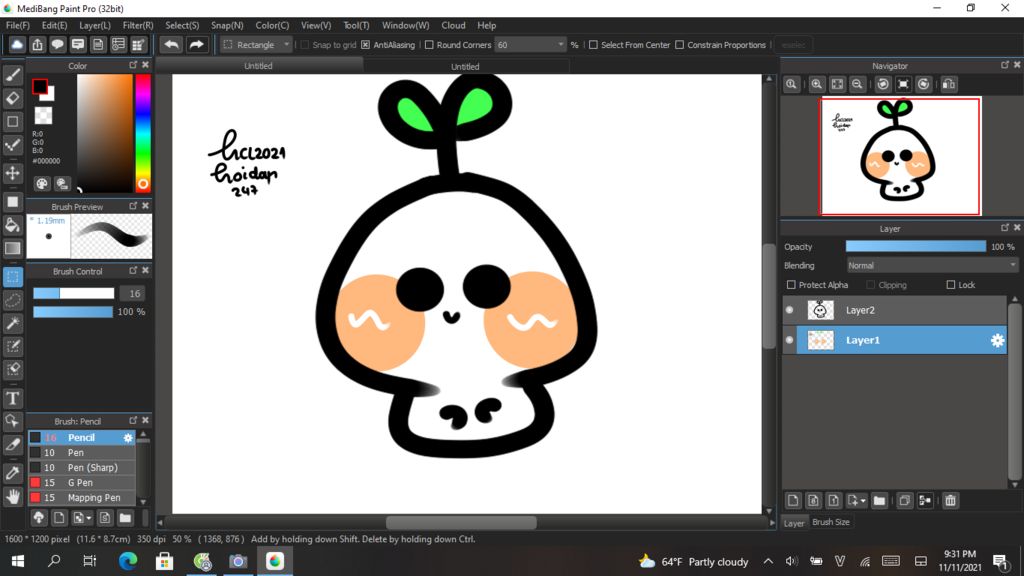Select the Brush tool in left toolbar
The width and height of the screenshot is (1024, 576).
pyautogui.click(x=12, y=76)
